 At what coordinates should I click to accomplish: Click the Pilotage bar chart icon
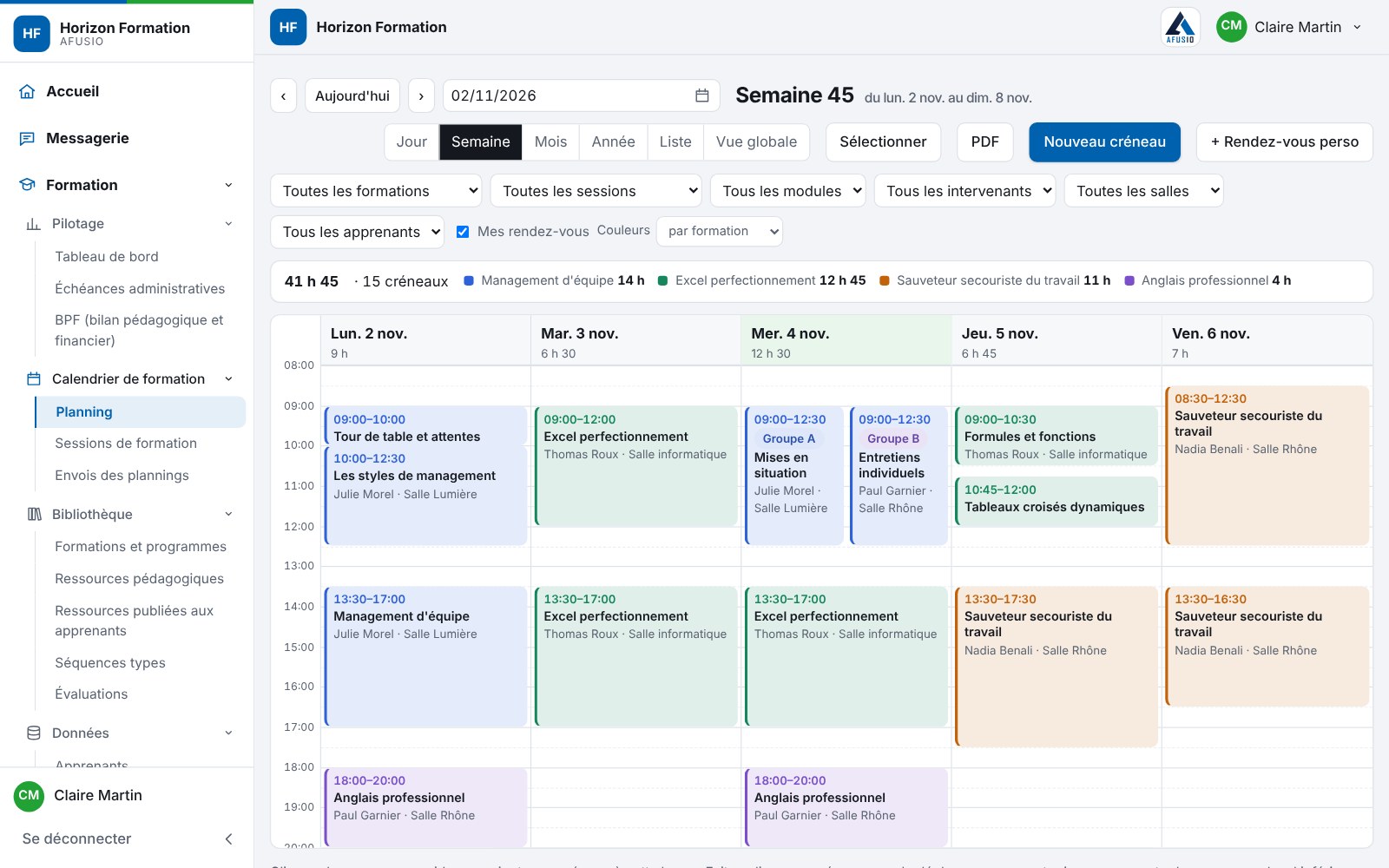[x=34, y=224]
